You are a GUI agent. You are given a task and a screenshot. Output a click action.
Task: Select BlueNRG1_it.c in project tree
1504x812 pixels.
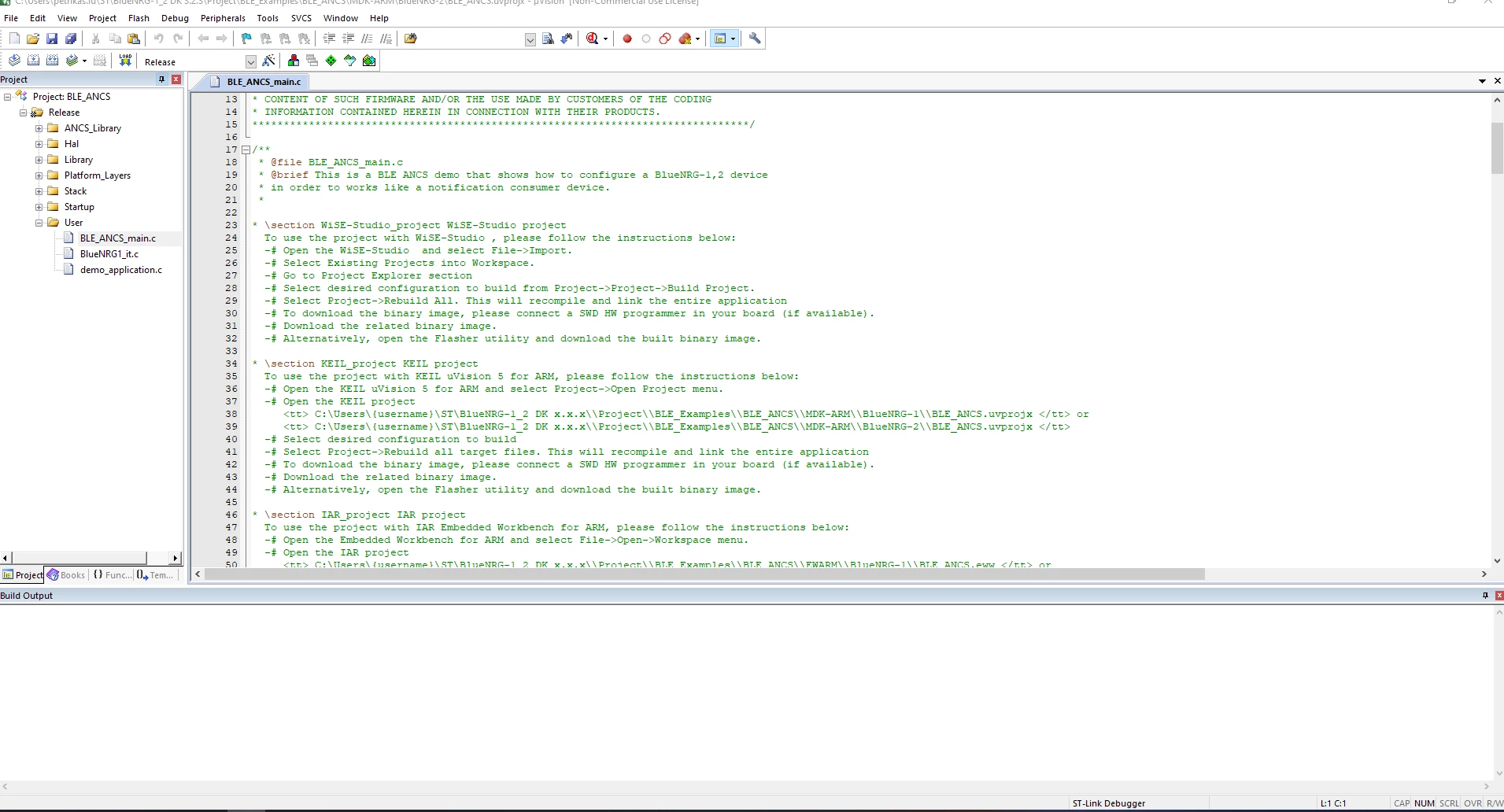[109, 254]
